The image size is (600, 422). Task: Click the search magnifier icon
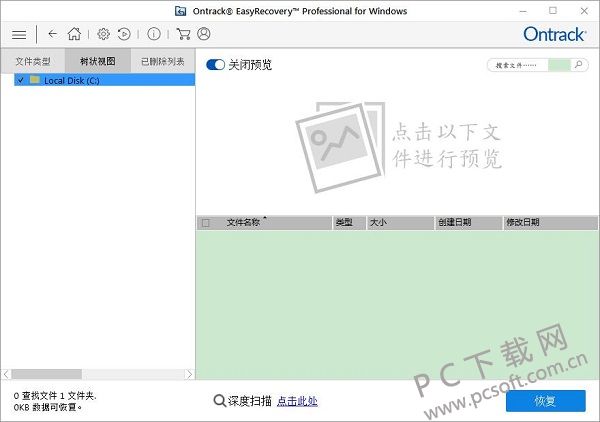tap(579, 65)
